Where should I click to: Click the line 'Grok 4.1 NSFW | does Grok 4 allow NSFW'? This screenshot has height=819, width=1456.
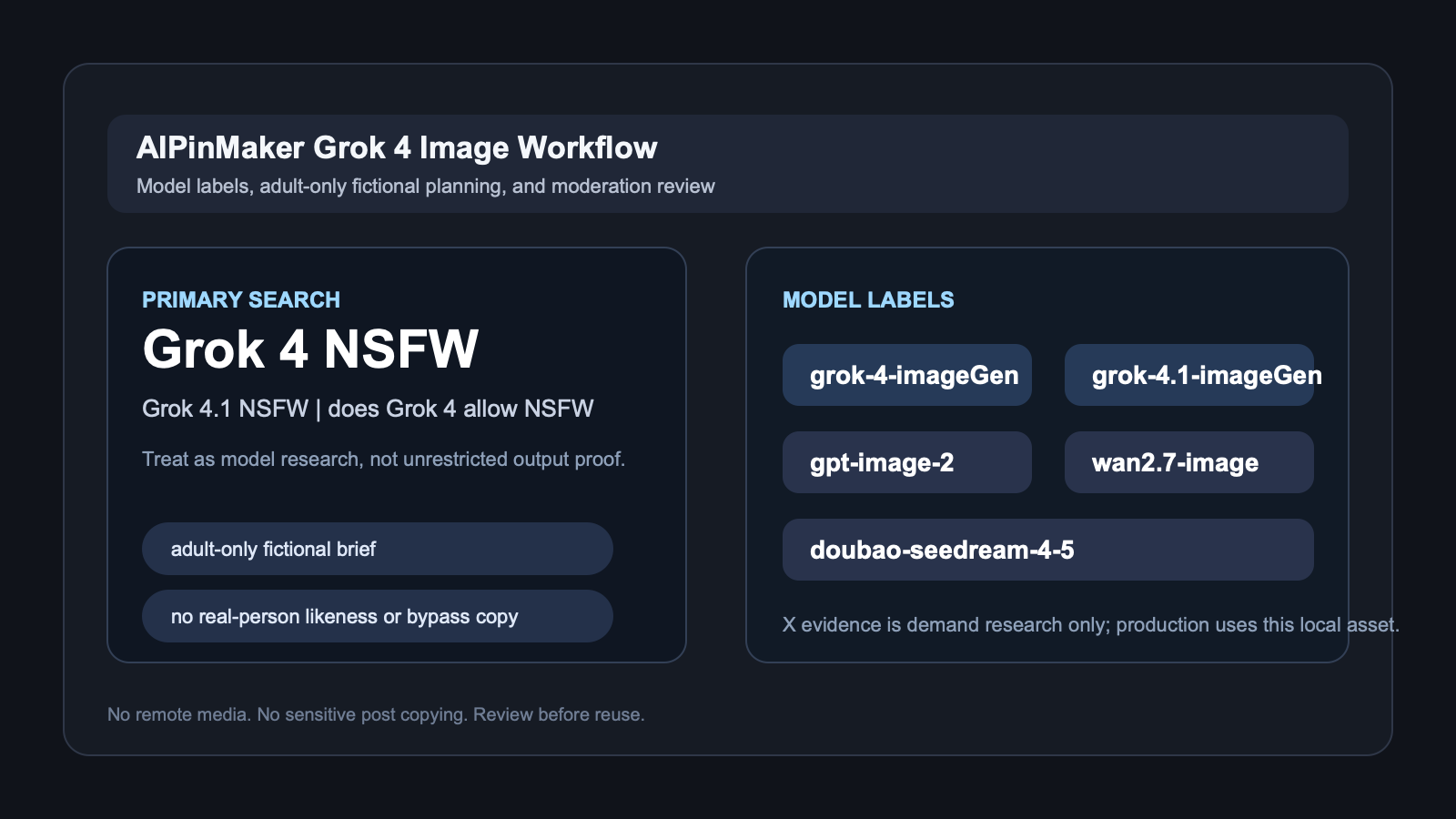point(368,409)
